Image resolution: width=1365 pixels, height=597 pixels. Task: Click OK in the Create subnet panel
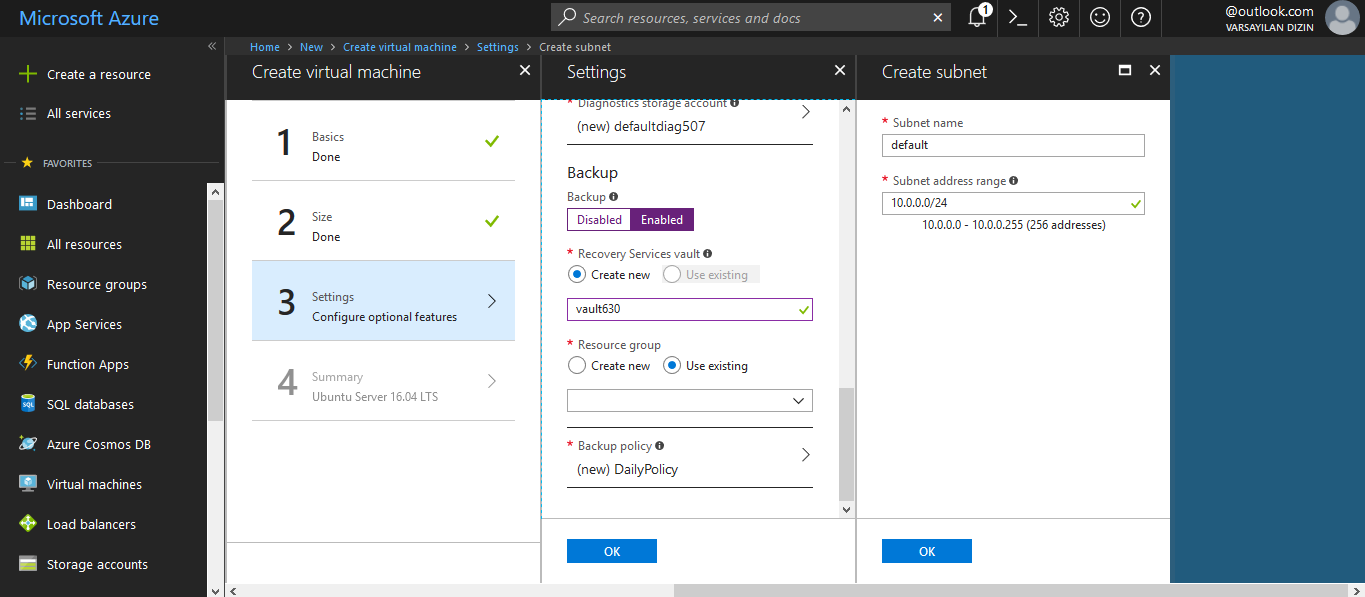[x=926, y=551]
